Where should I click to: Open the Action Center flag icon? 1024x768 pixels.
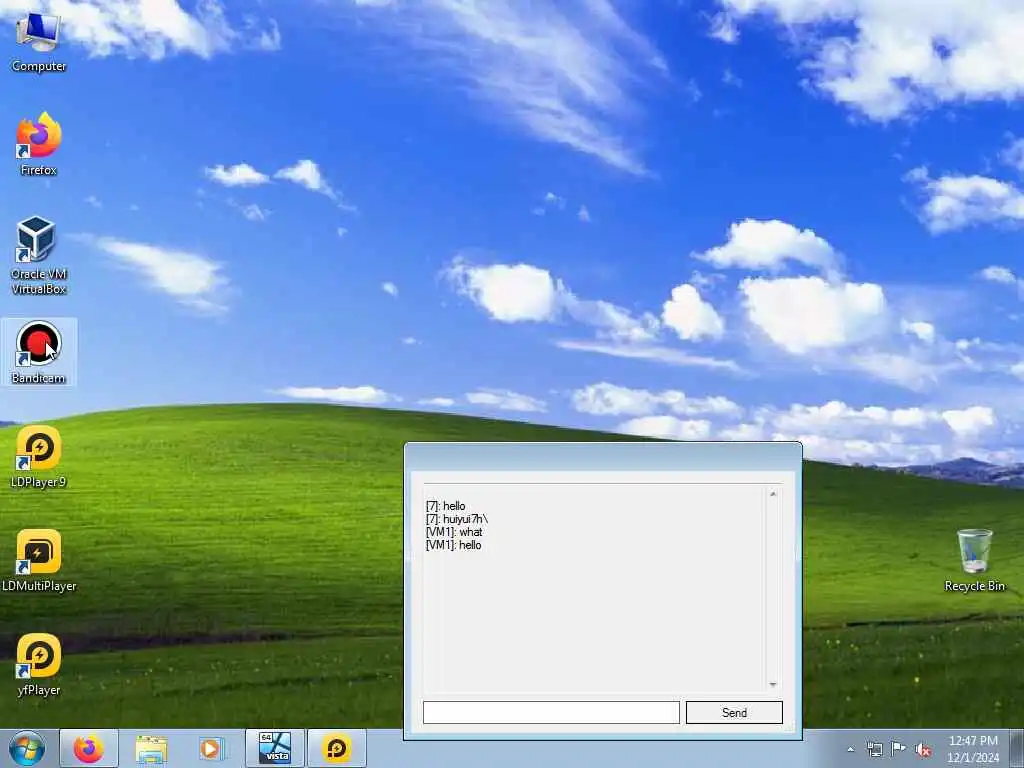click(899, 750)
